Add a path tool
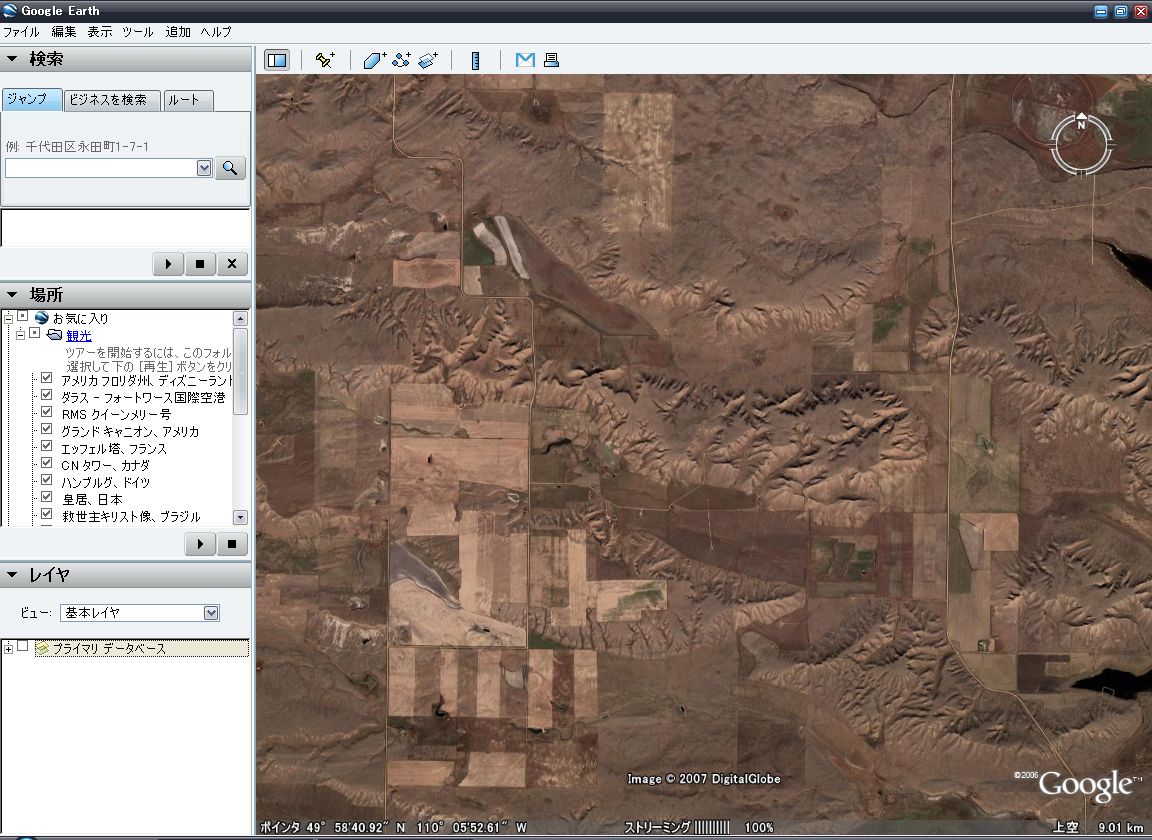This screenshot has height=840, width=1152. pos(401,60)
